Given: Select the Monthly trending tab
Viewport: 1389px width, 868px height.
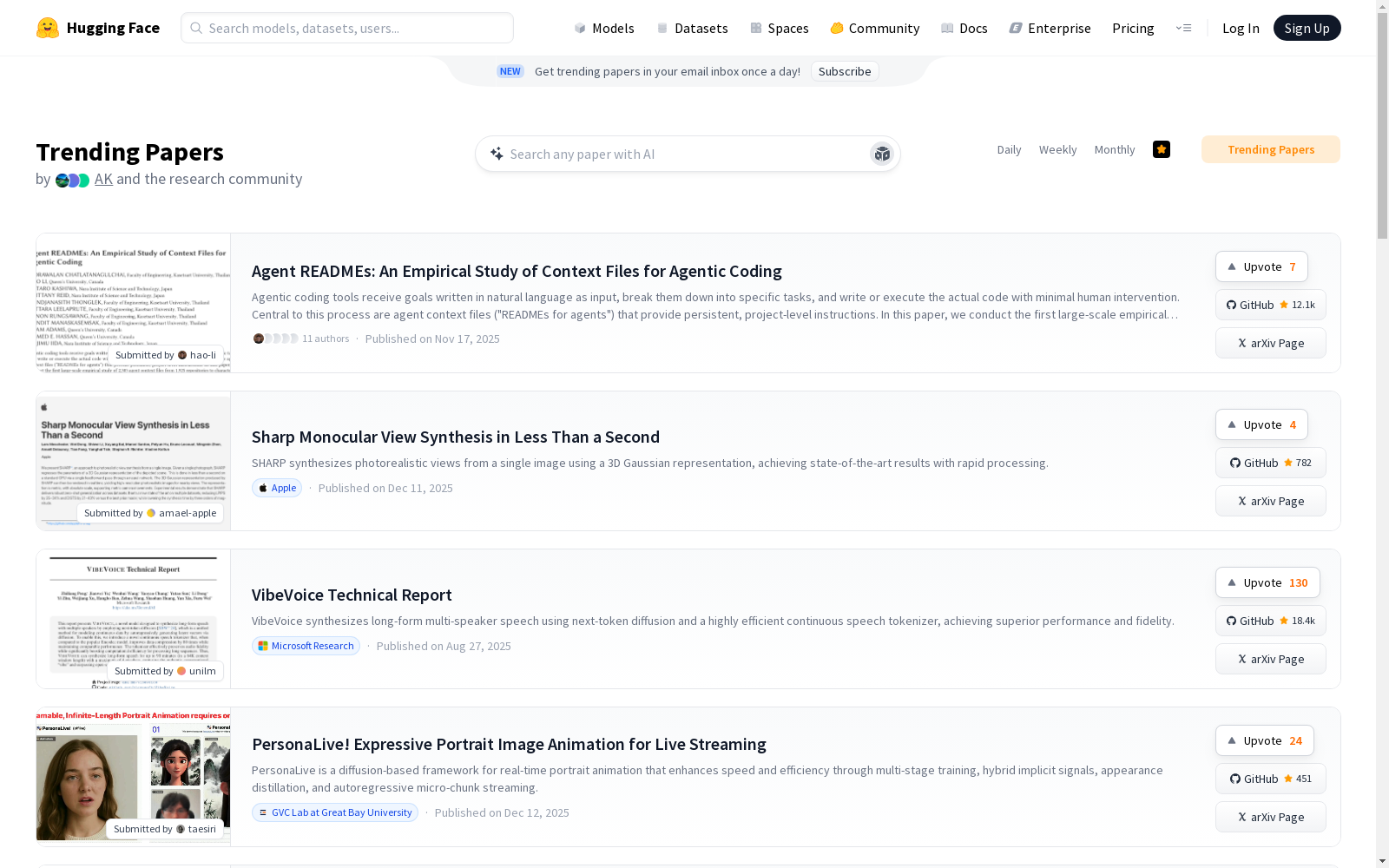Looking at the screenshot, I should pyautogui.click(x=1115, y=149).
